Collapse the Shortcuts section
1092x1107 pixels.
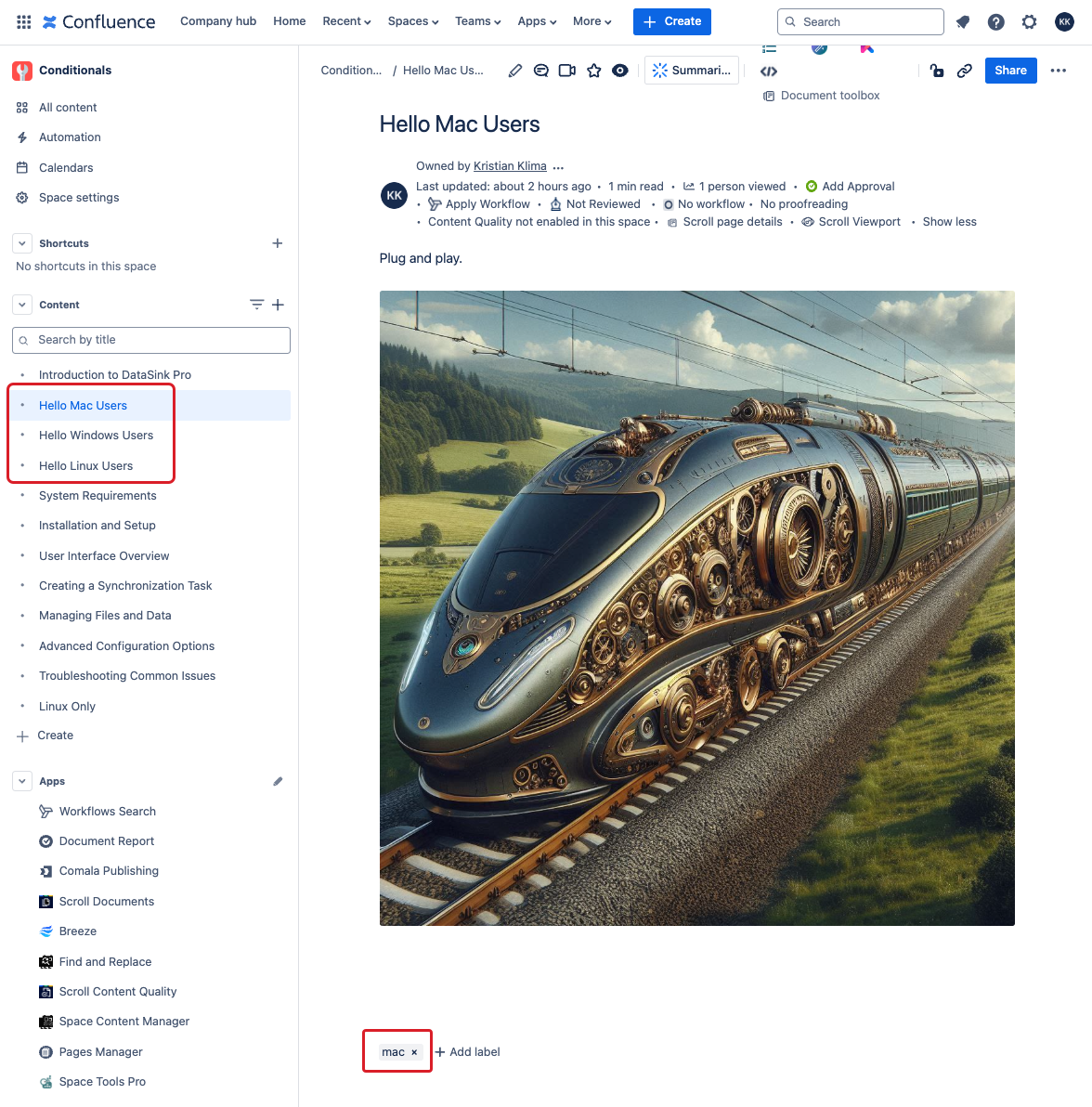tap(22, 243)
